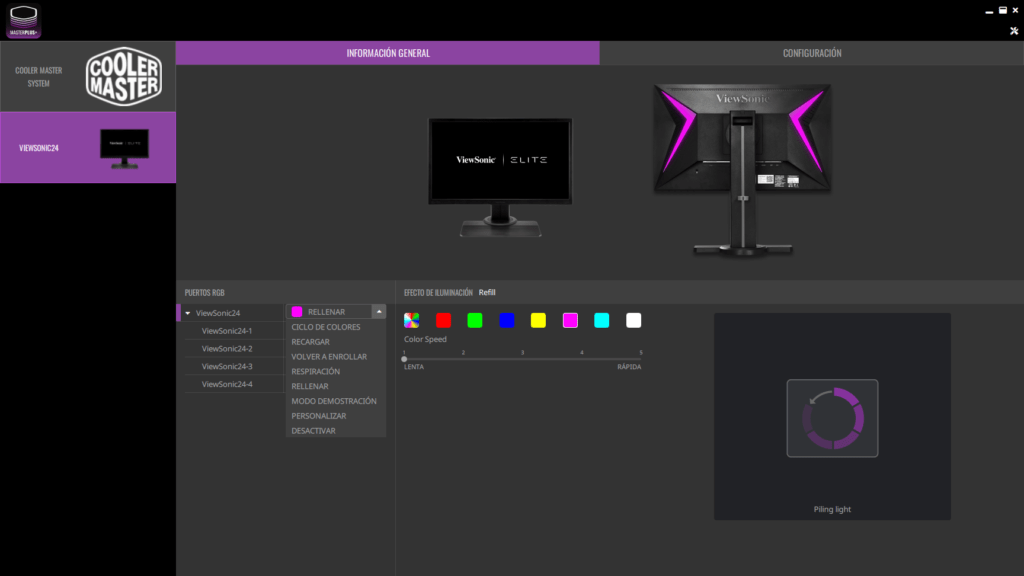The width and height of the screenshot is (1024, 576).
Task: Pick the cyan color swatch
Action: tap(601, 320)
